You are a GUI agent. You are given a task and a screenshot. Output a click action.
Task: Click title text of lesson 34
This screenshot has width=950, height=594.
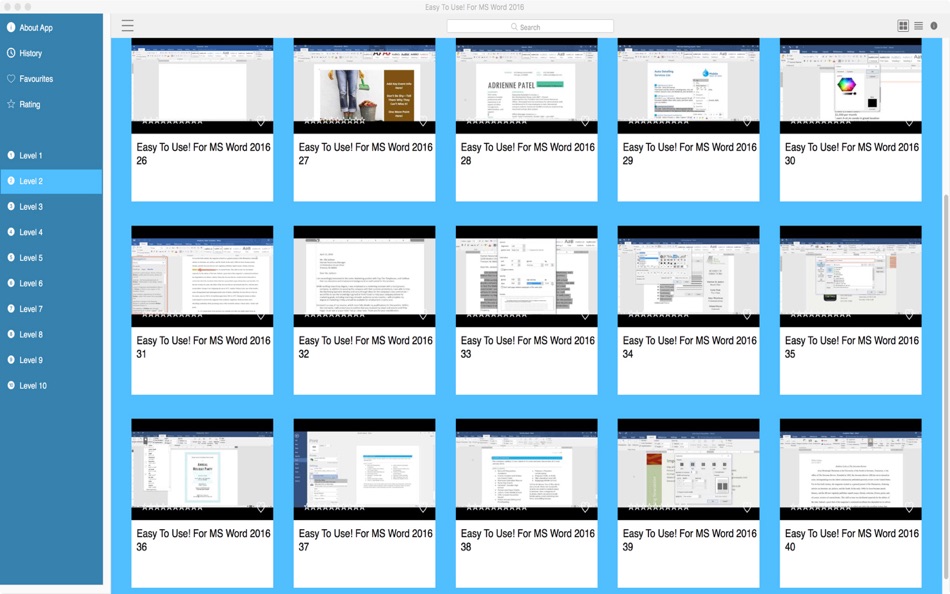click(x=689, y=347)
